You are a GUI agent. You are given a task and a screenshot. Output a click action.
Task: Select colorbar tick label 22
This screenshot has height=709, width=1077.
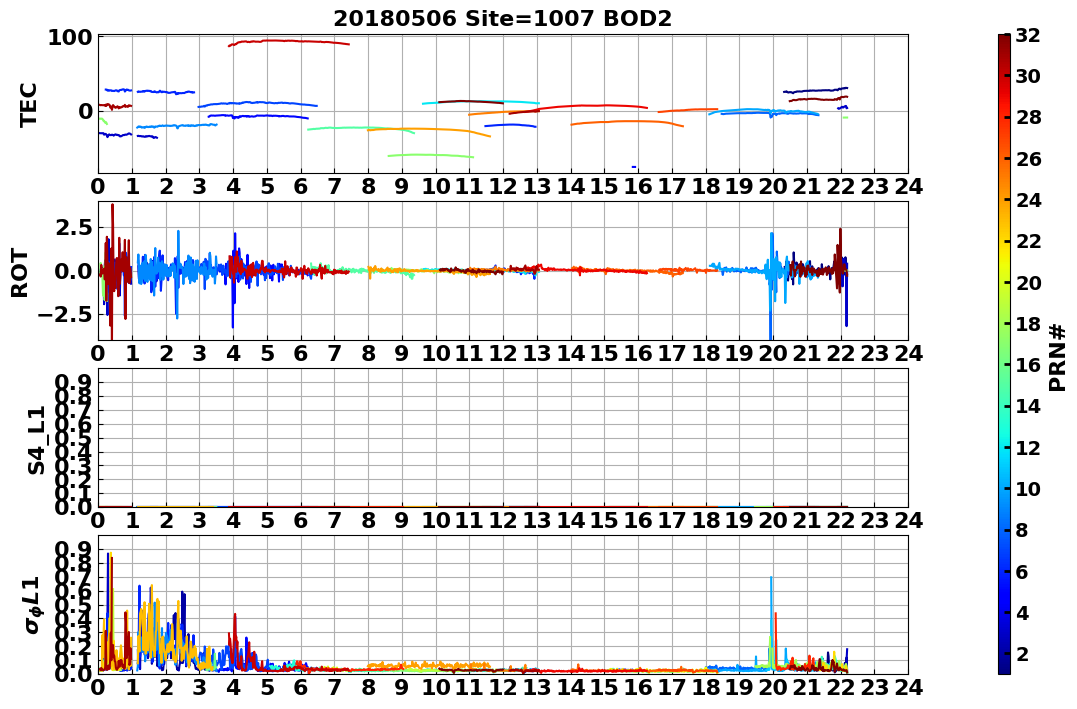coord(1028,241)
